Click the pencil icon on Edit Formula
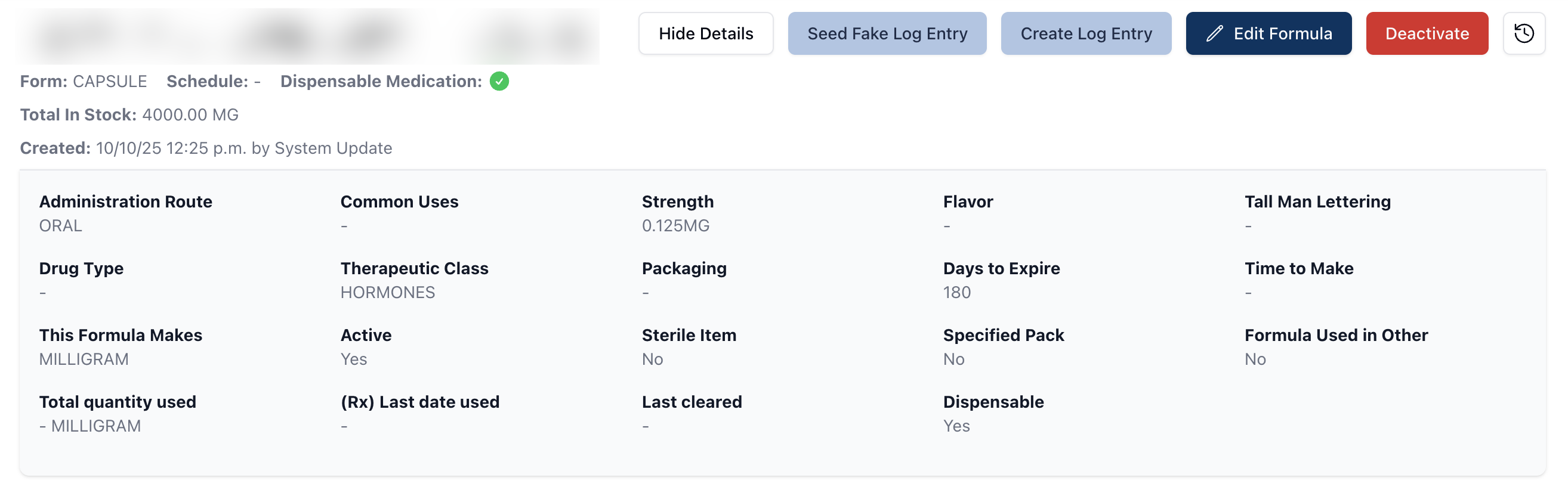1568x493 pixels. (1214, 33)
